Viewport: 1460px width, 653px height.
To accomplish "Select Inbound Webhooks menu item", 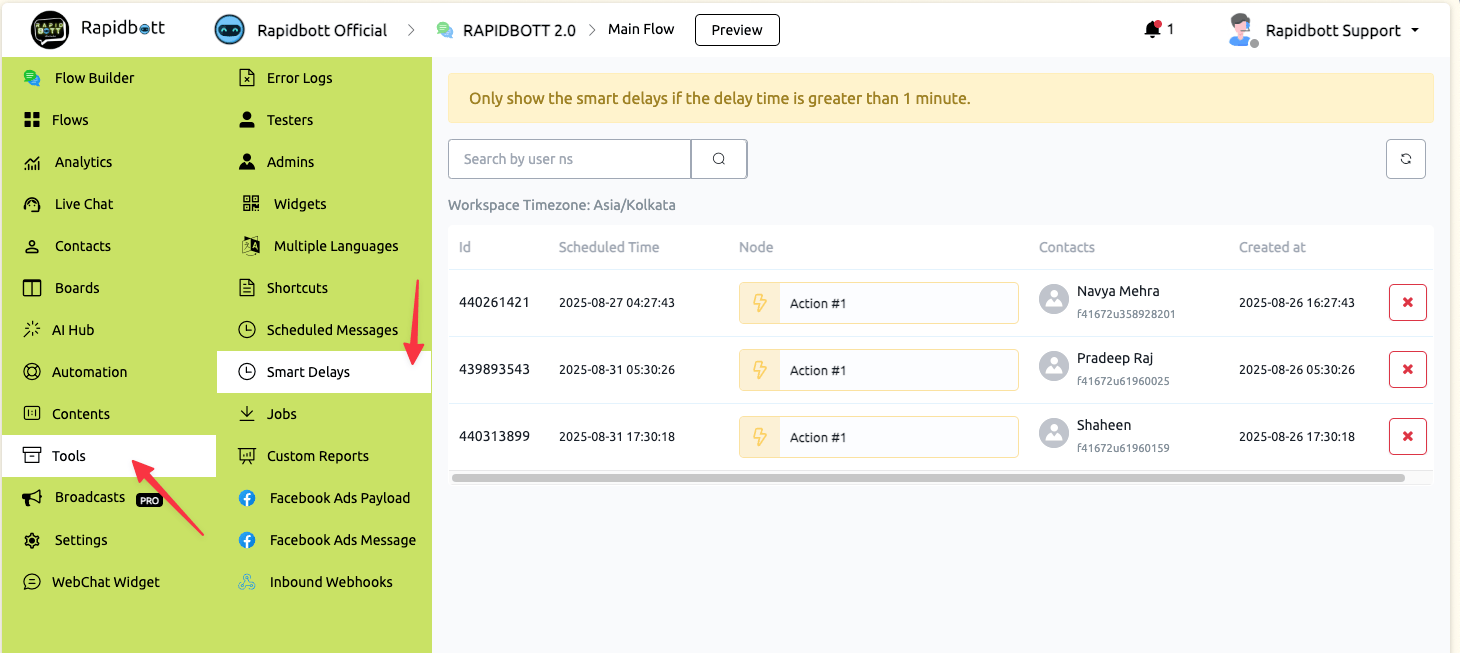I will click(330, 582).
